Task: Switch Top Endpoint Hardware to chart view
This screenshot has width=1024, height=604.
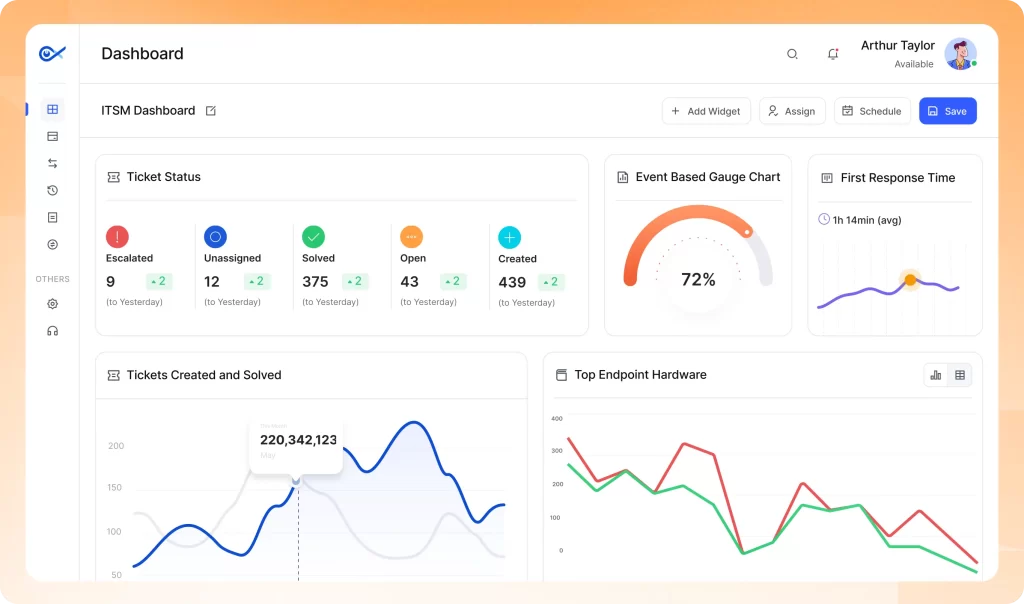Action: click(x=936, y=375)
